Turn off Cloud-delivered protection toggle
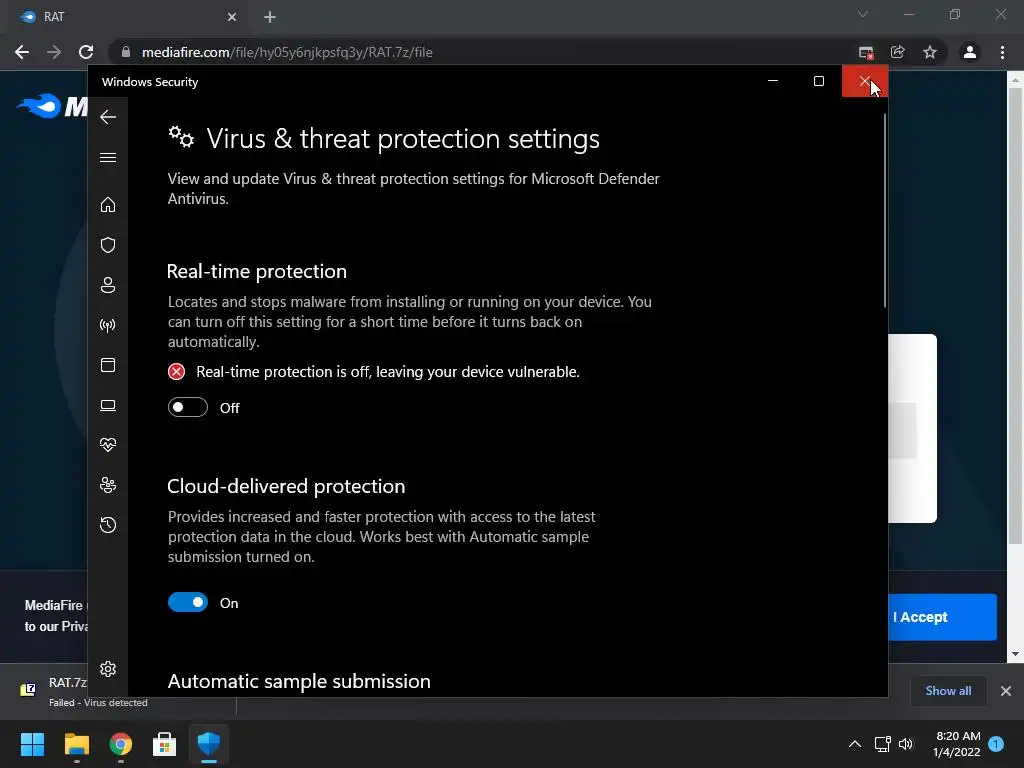 187,602
